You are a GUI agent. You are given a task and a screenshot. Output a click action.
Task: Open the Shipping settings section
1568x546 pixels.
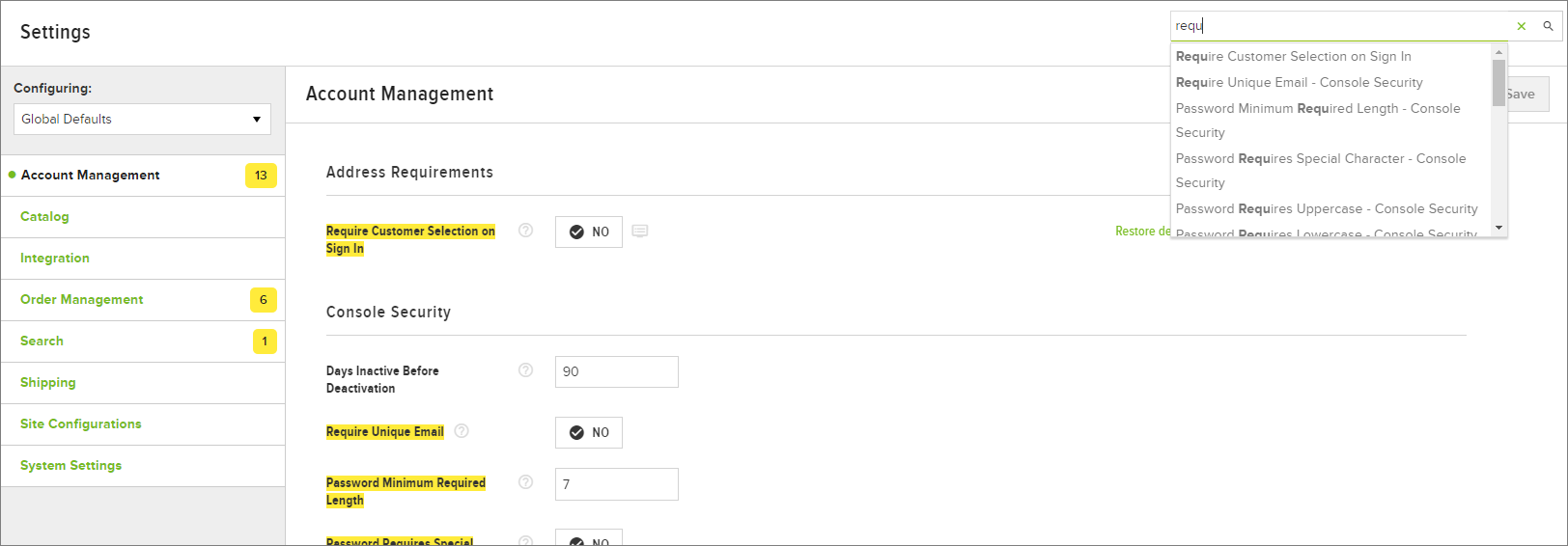click(x=48, y=383)
